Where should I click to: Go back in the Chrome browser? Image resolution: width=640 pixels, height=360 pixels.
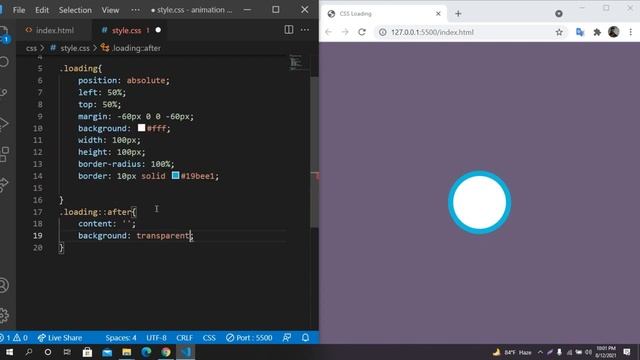click(x=329, y=32)
